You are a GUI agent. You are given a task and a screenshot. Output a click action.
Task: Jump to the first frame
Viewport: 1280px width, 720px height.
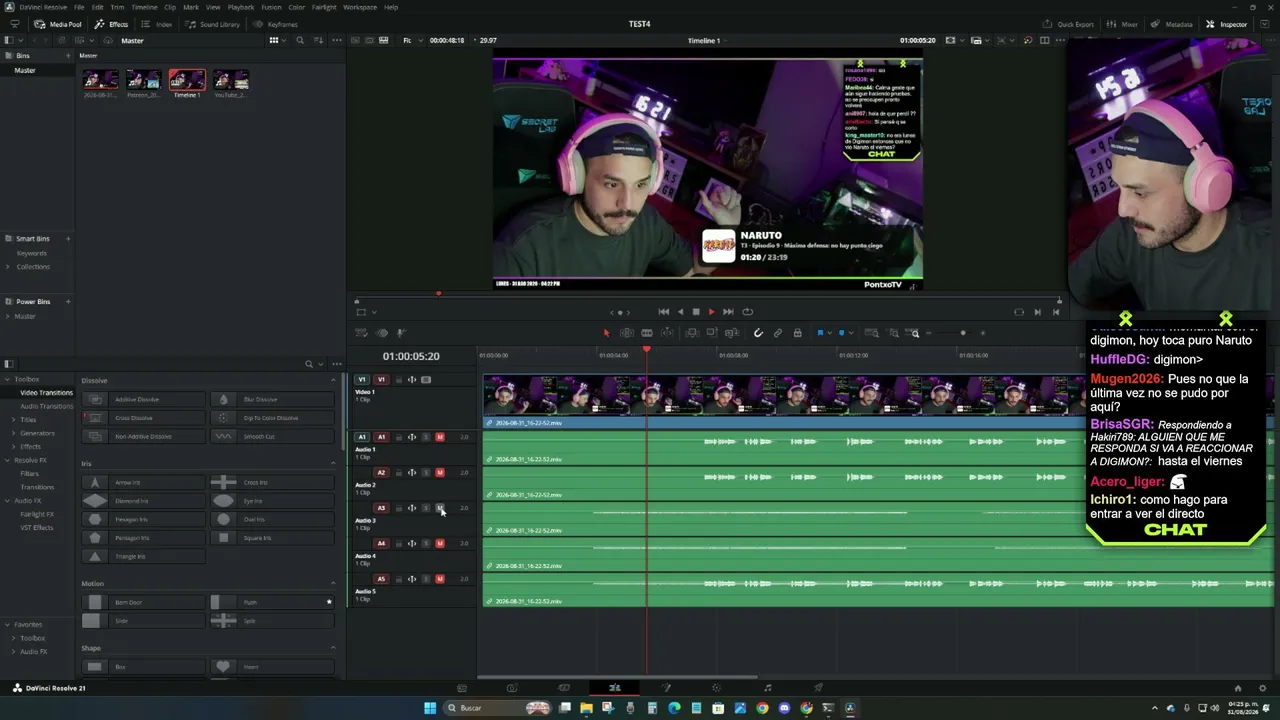pos(663,312)
